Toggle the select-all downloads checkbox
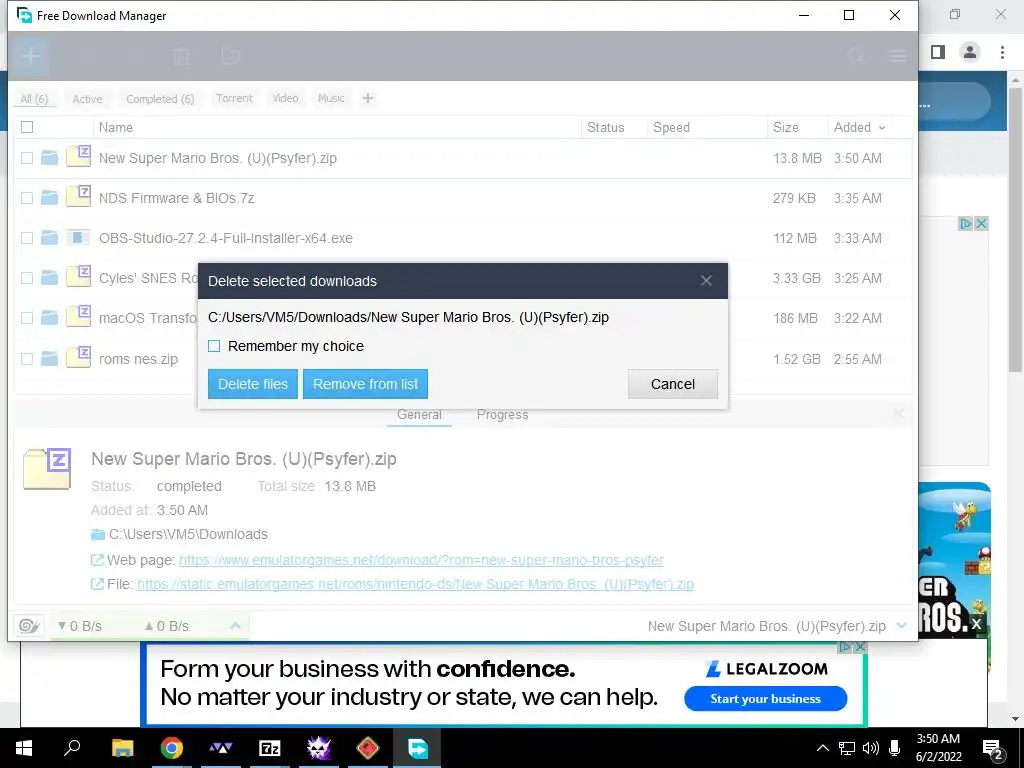The height and width of the screenshot is (768, 1024). click(27, 127)
